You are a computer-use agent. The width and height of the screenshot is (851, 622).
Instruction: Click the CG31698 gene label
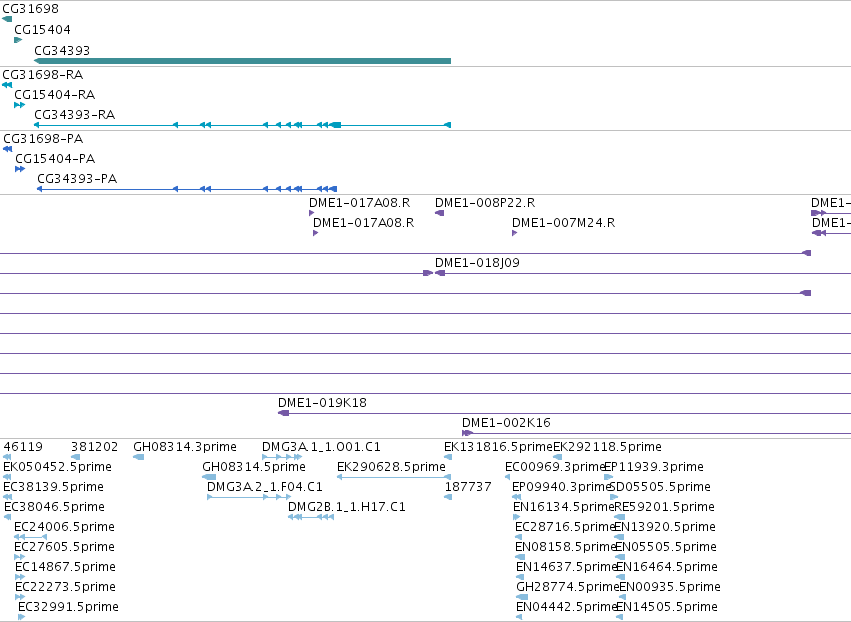30,9
